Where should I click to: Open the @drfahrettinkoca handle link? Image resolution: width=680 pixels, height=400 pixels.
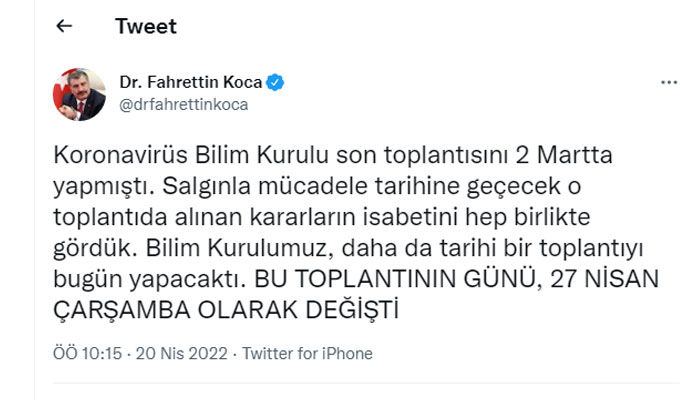(184, 104)
